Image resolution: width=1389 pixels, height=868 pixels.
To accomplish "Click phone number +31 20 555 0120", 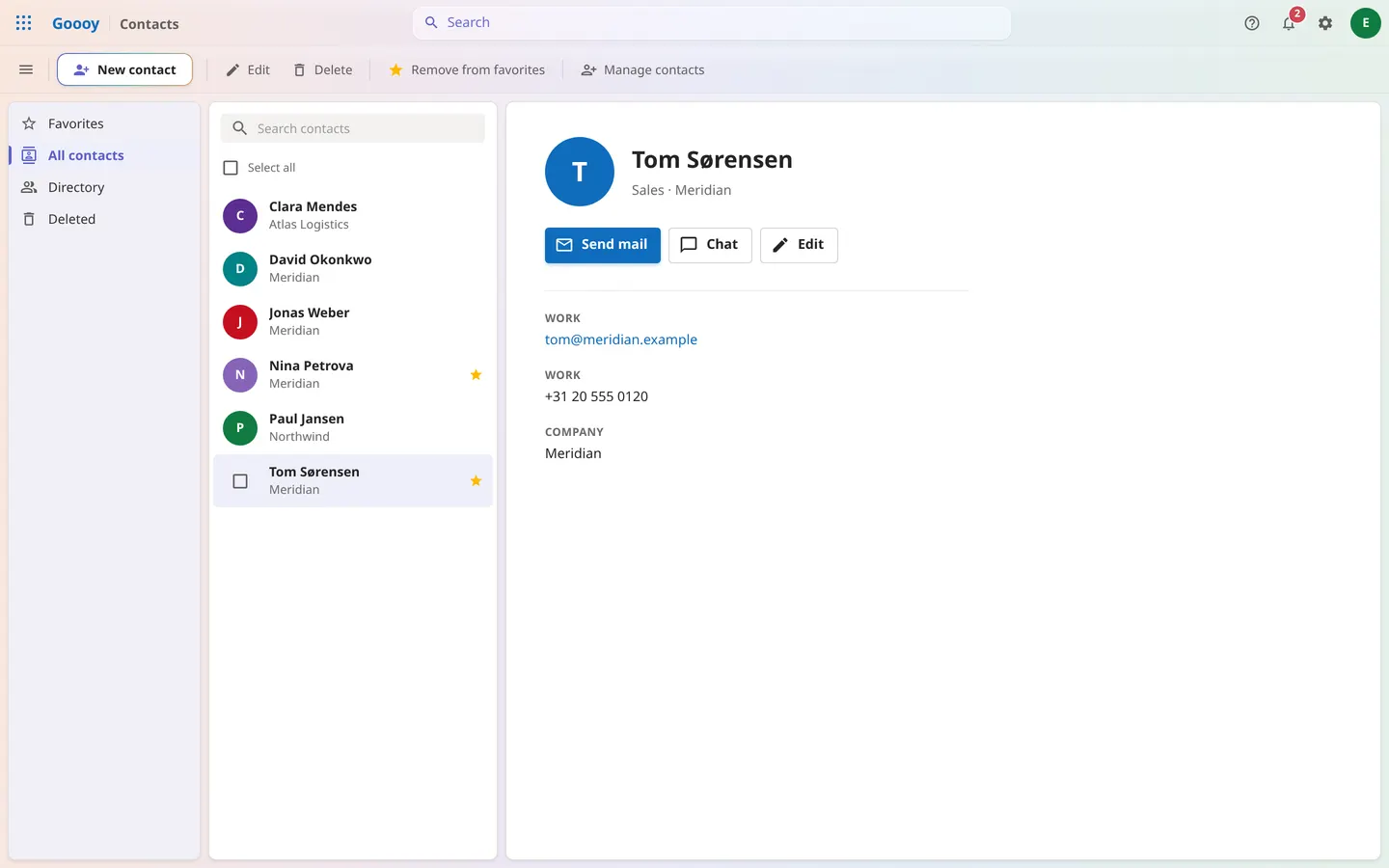I will click(596, 396).
